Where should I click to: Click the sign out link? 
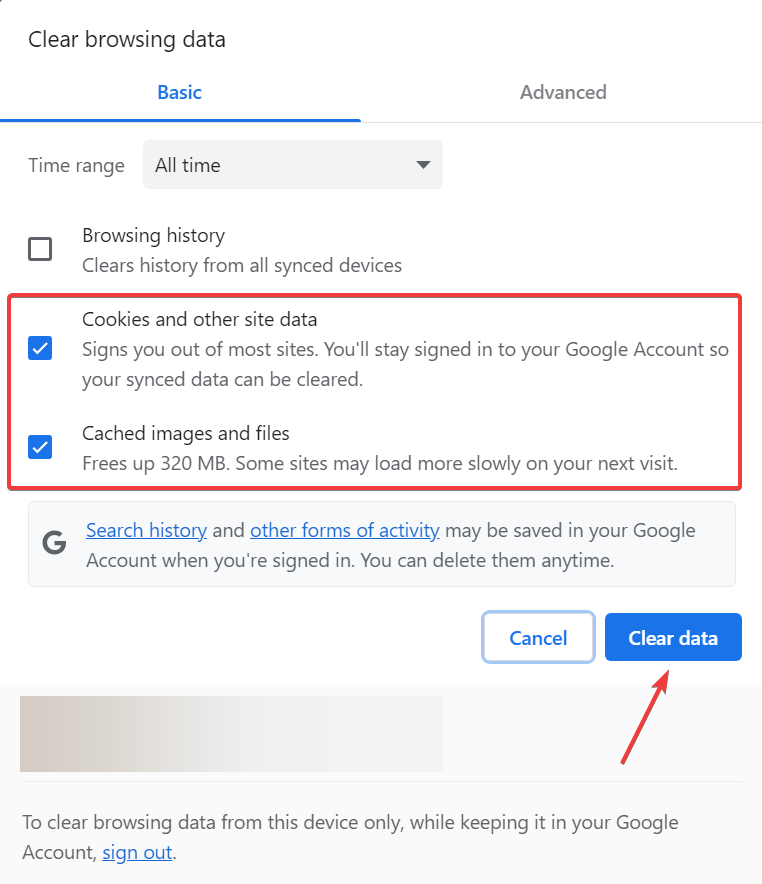[x=137, y=852]
